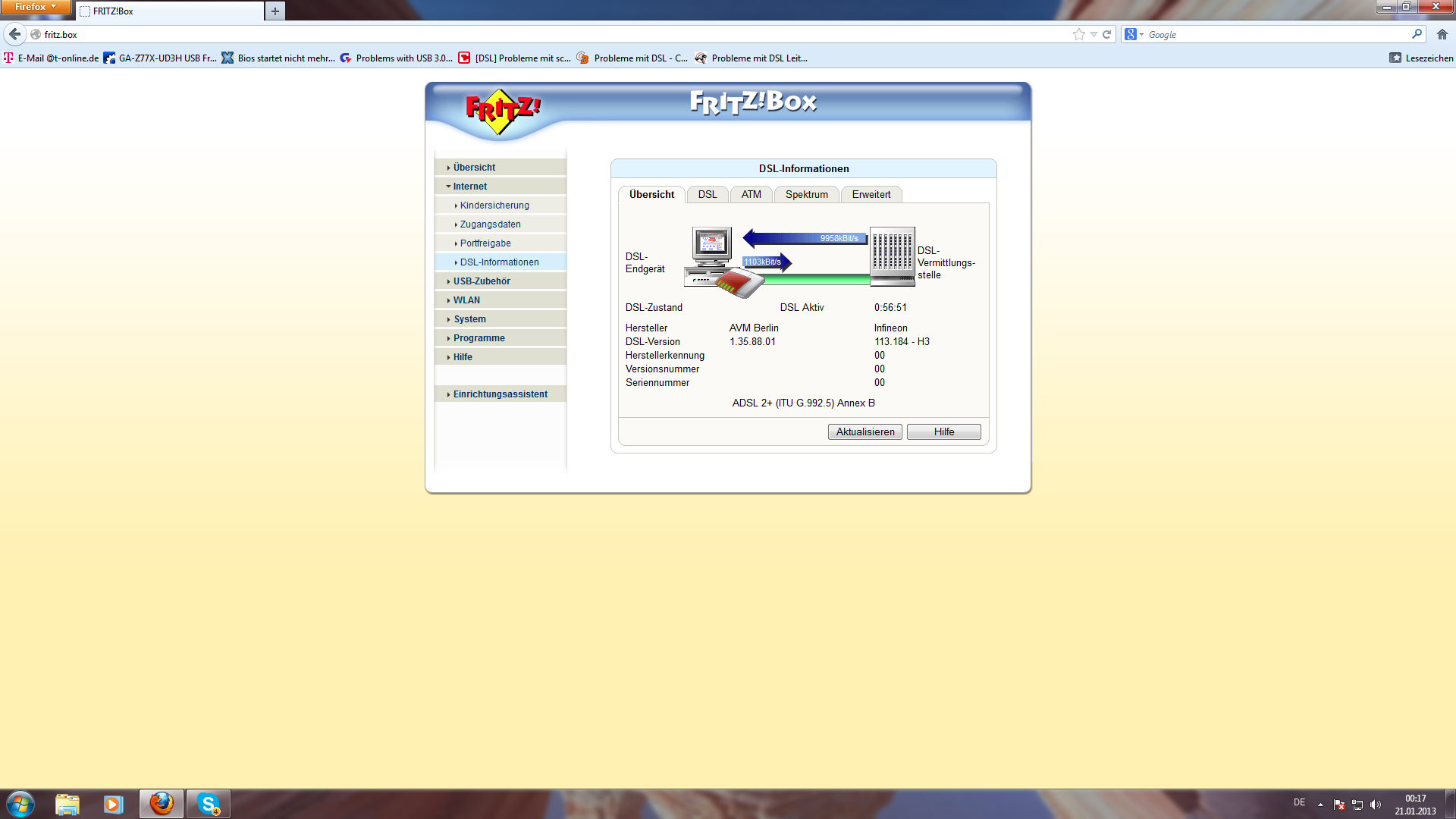Collapse the Internet menu section
Image resolution: width=1456 pixels, height=819 pixels.
(469, 187)
